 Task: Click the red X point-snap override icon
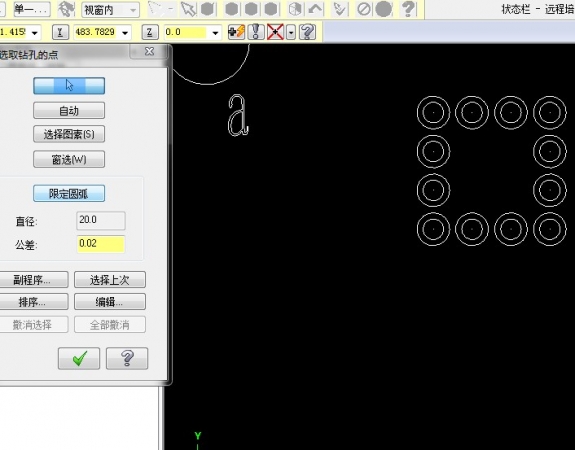pos(275,32)
